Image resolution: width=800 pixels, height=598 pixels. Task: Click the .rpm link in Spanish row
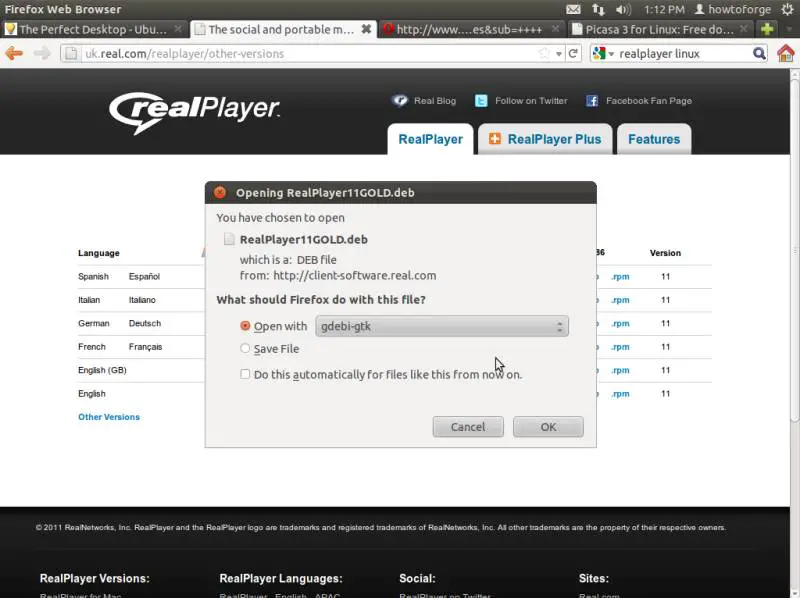click(620, 277)
